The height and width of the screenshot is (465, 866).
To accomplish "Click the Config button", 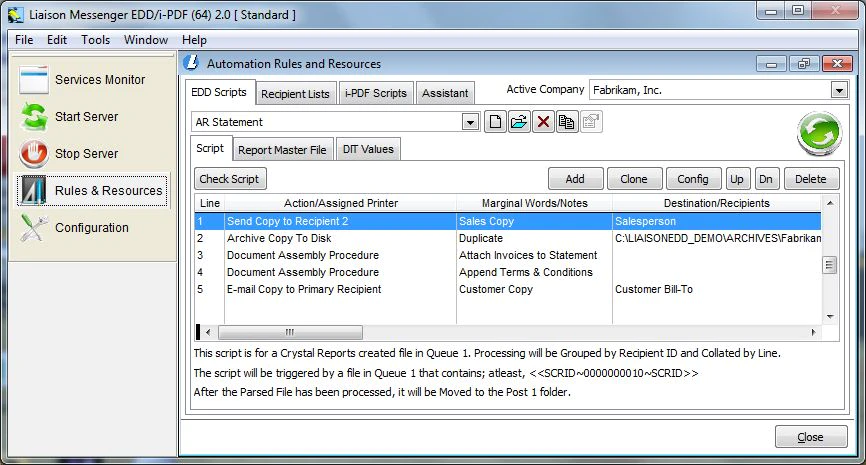I will coord(693,179).
